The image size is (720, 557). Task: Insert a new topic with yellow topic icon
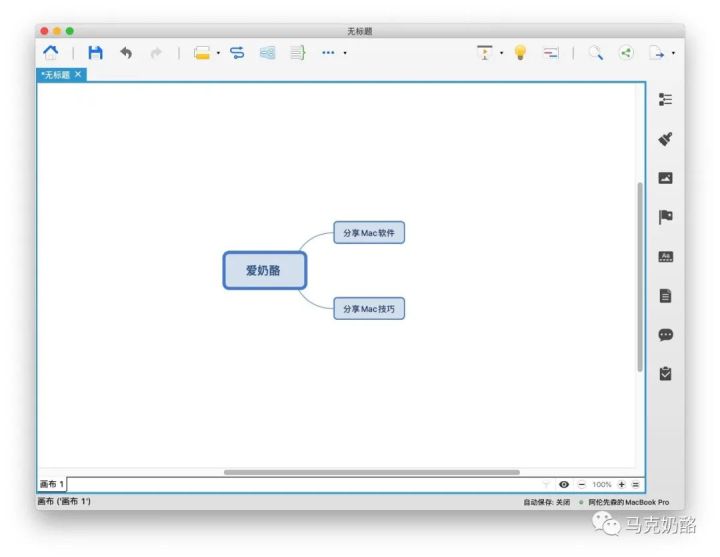coord(202,53)
